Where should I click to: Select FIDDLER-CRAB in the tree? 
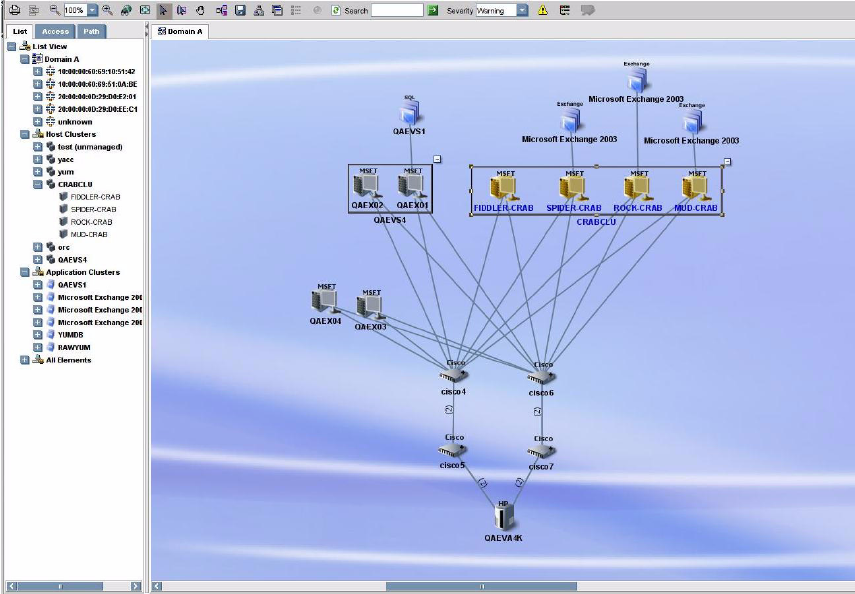pos(95,197)
